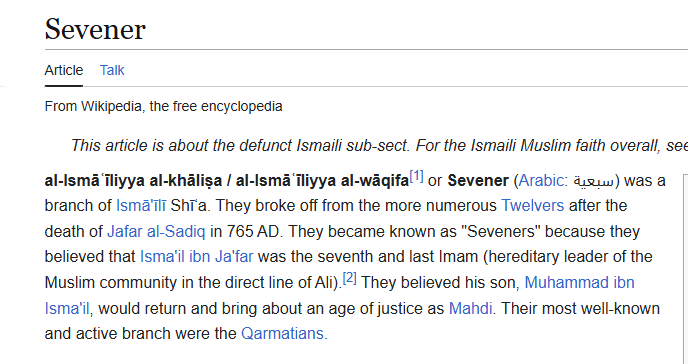The image size is (688, 364).
Task: Follow the Arabic language link
Action: tap(541, 181)
